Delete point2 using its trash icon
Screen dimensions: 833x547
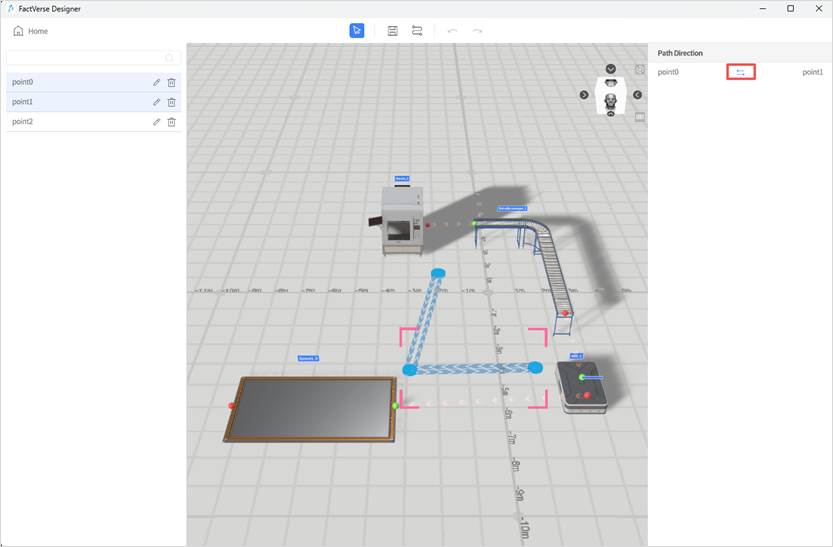click(x=171, y=122)
